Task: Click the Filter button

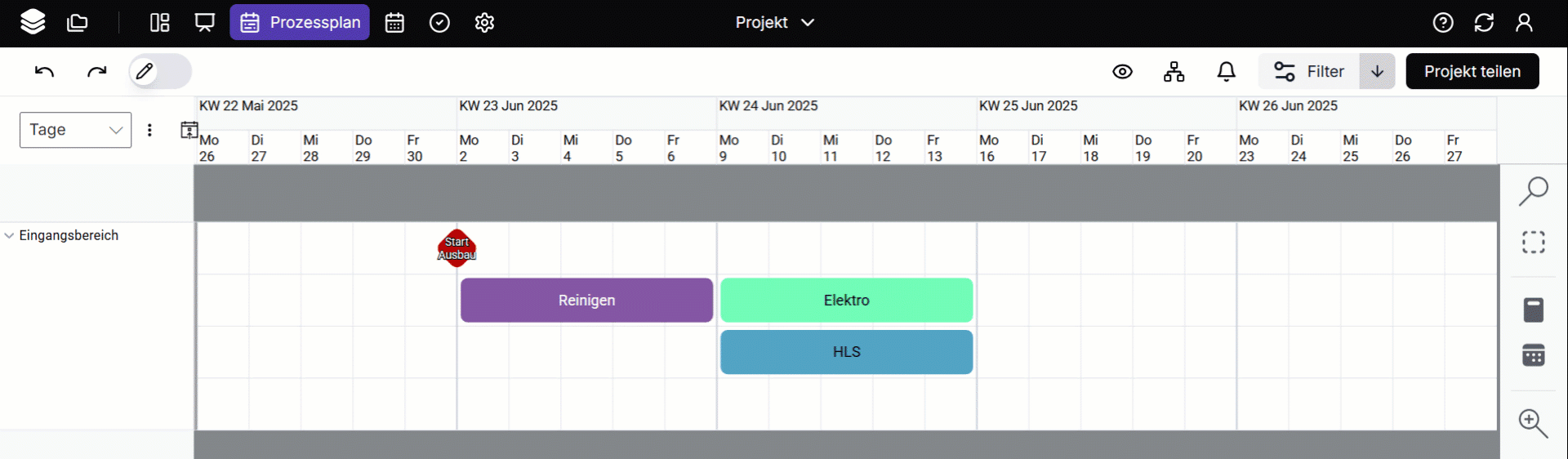Action: (x=1309, y=72)
